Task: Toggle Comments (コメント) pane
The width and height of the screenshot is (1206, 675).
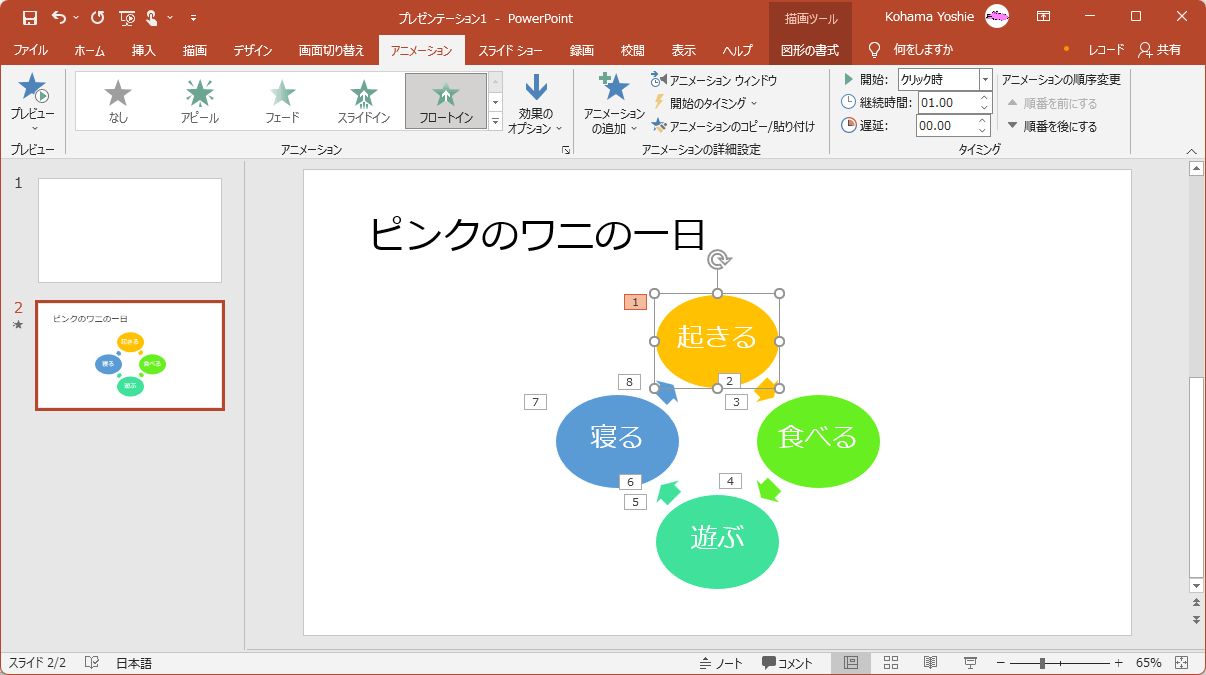Action: click(787, 663)
